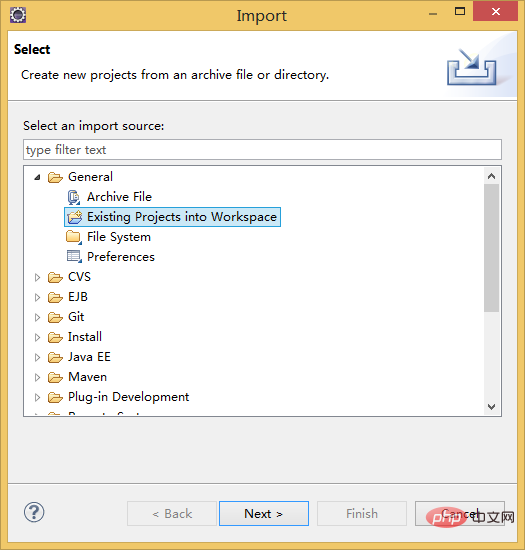Select the Existing Projects into Workspace icon
This screenshot has height=550, width=525.
pos(74,217)
